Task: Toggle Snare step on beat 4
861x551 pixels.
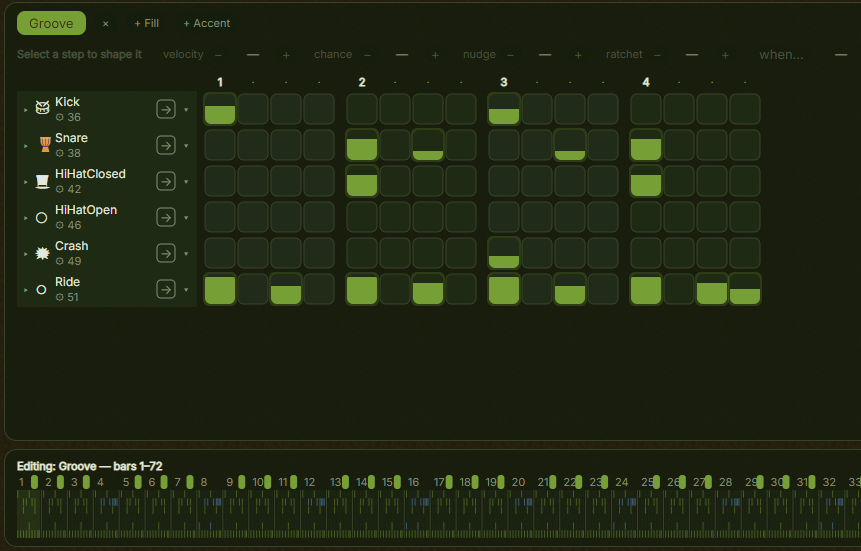Action: [x=646, y=145]
